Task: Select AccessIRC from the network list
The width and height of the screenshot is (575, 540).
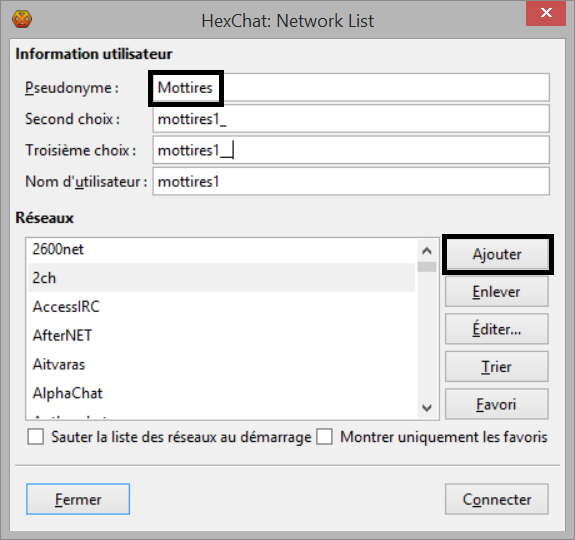Action: click(221, 306)
